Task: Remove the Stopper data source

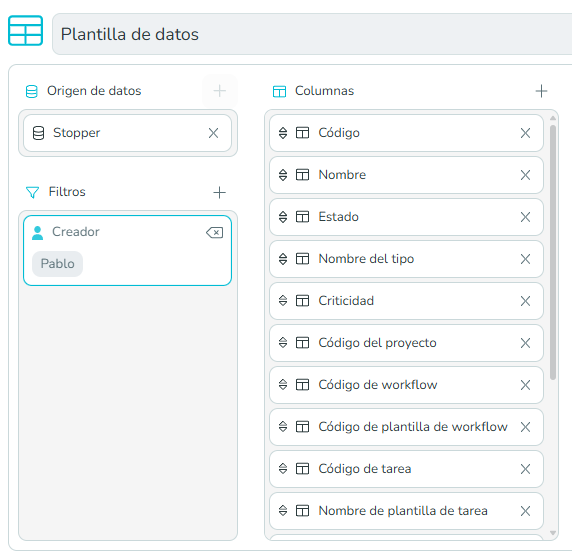Action: (x=213, y=133)
